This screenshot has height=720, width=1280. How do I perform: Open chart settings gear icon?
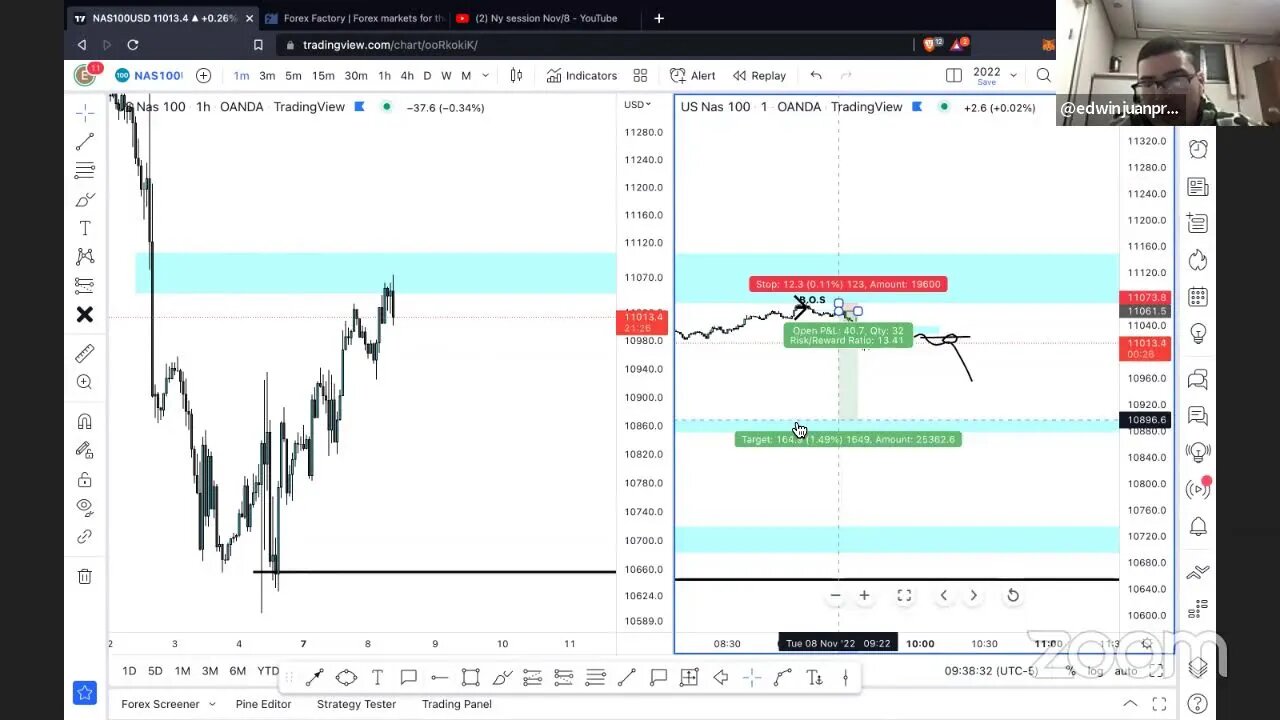[x=1147, y=644]
